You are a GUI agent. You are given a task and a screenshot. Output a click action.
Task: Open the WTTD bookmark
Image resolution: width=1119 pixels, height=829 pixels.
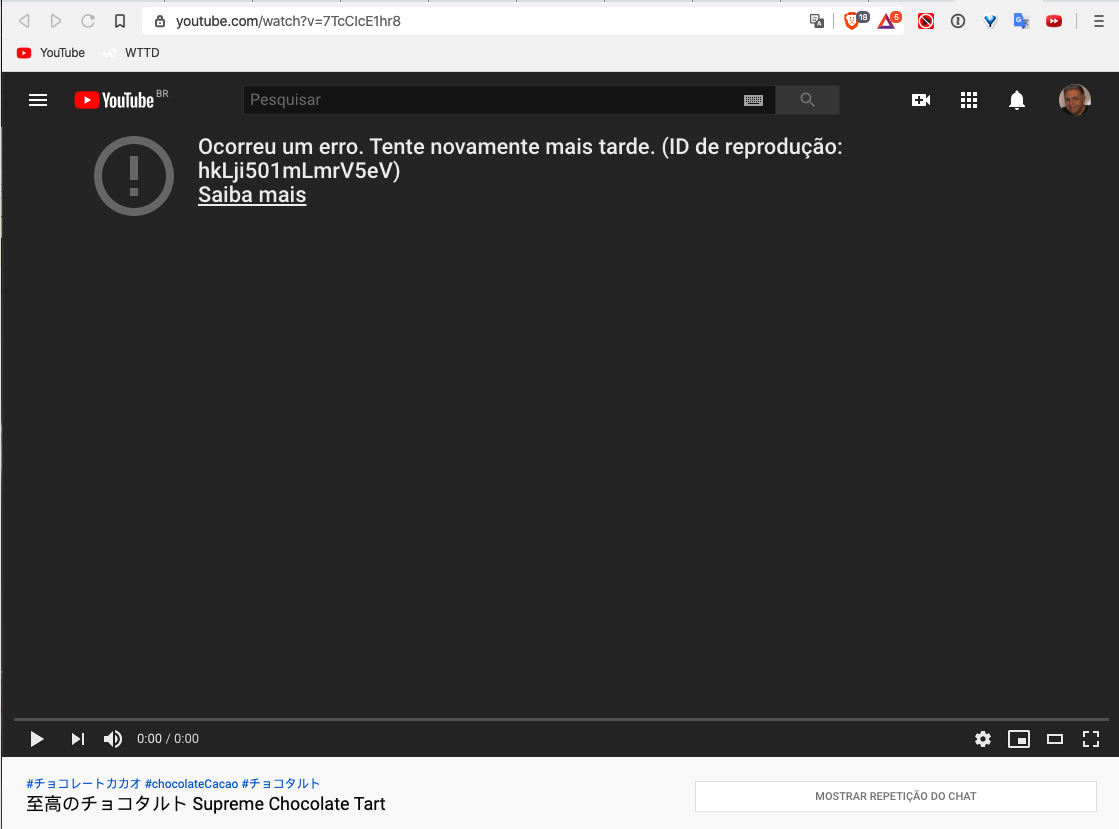pyautogui.click(x=132, y=53)
